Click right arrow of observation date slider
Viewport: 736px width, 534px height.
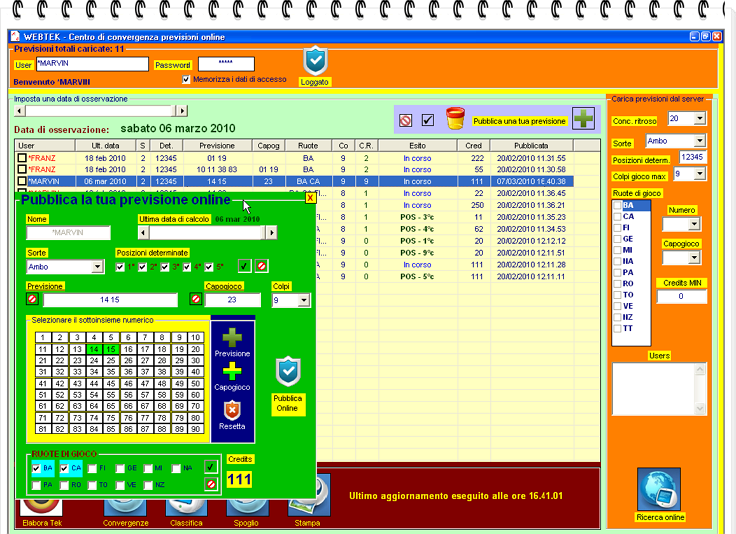pyautogui.click(x=182, y=111)
